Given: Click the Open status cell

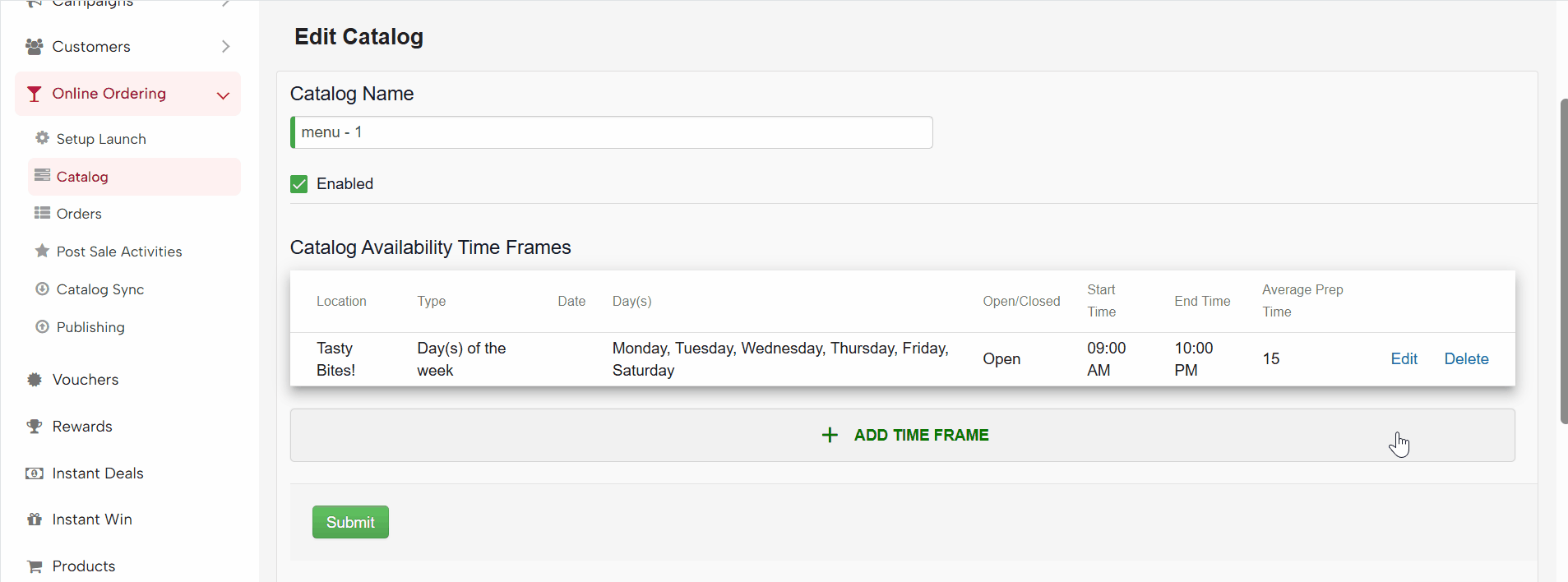Looking at the screenshot, I should (x=1001, y=359).
